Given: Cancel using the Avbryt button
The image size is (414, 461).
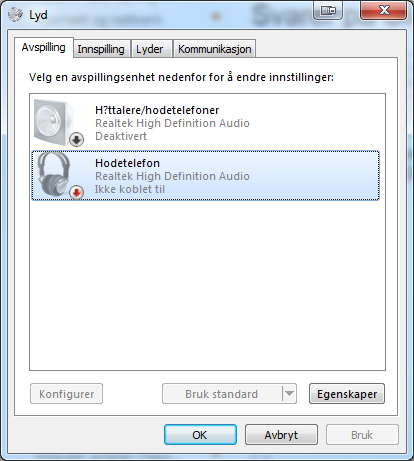Looking at the screenshot, I should pos(281,435).
